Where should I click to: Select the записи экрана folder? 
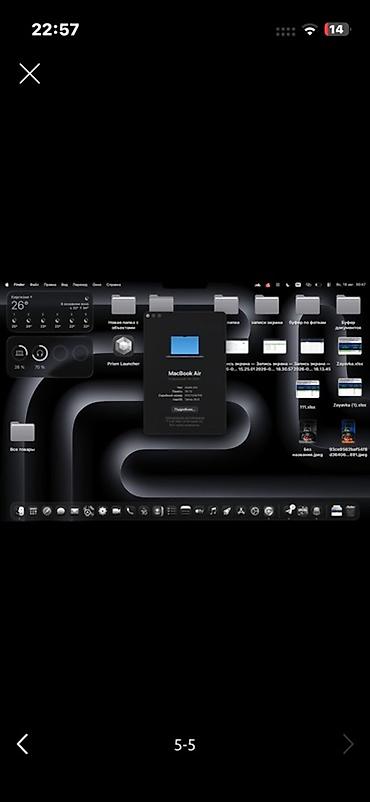click(x=267, y=309)
